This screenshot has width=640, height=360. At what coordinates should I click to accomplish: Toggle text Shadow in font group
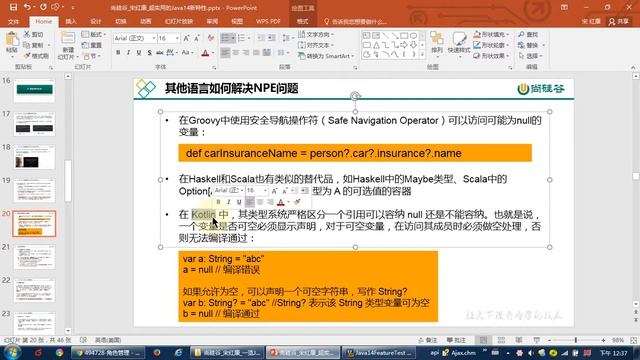tap(149, 53)
